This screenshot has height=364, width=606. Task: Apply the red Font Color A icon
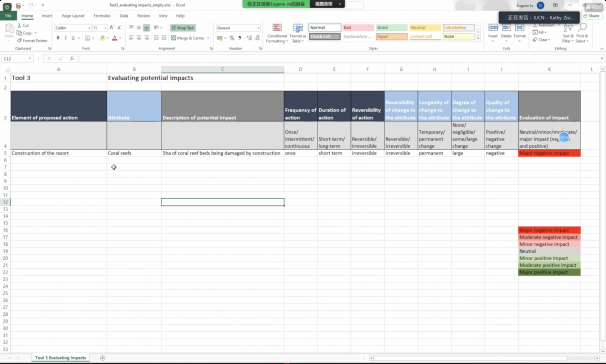pyautogui.click(x=114, y=38)
